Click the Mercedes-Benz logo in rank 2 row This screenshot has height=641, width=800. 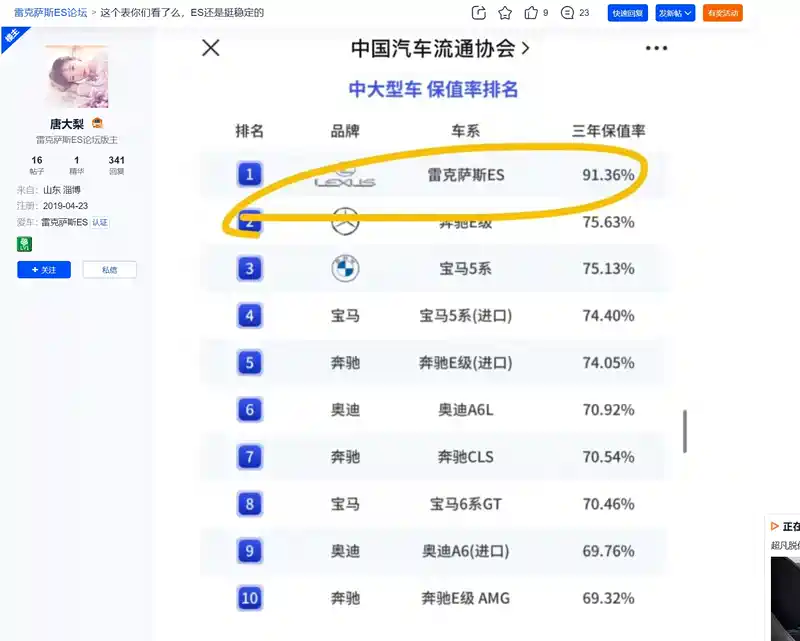click(x=345, y=221)
